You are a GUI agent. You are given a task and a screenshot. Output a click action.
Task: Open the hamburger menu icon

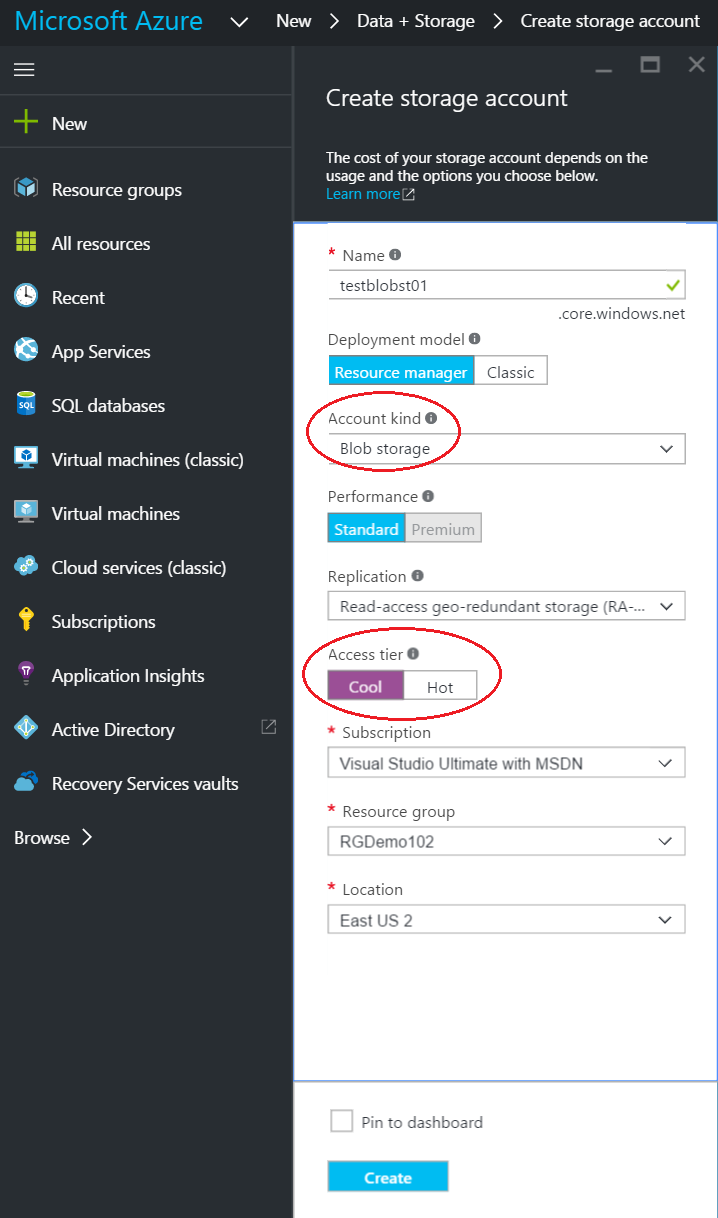point(24,70)
